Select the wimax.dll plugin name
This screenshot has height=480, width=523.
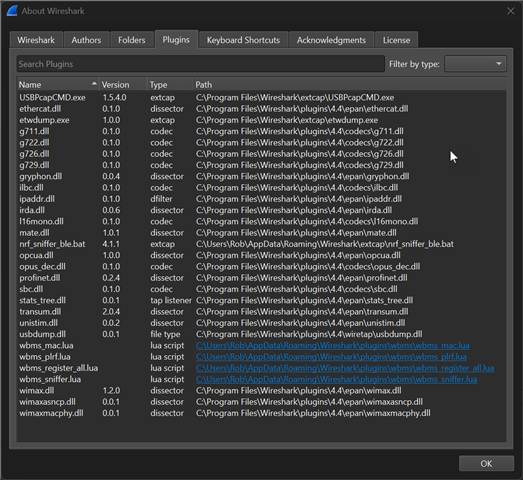point(37,391)
